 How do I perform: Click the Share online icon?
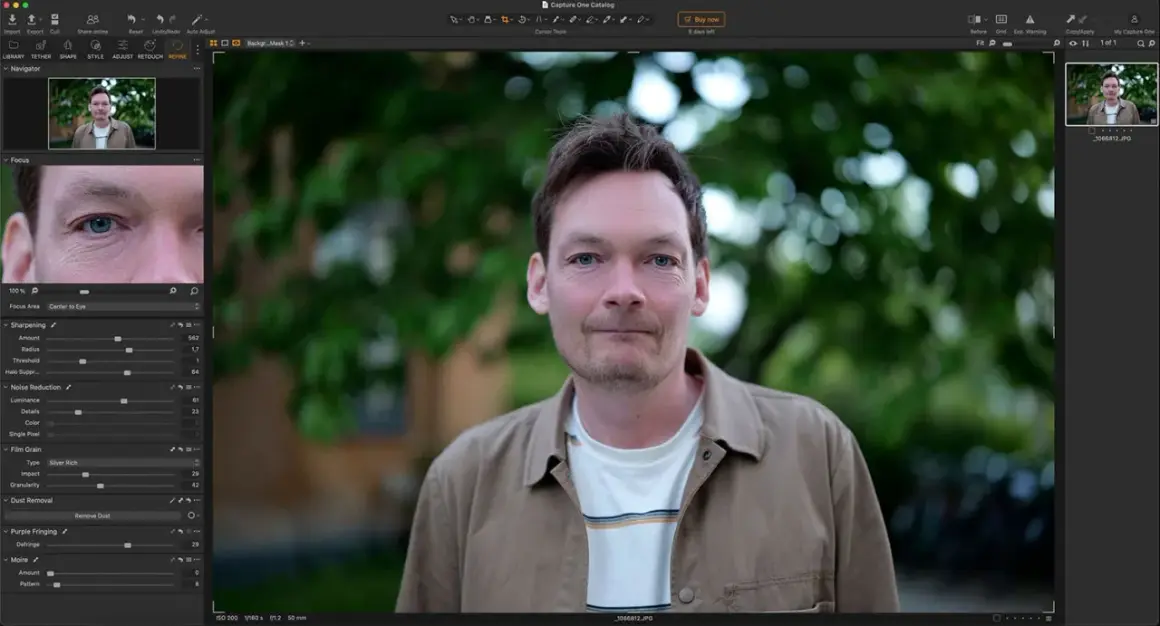click(92, 19)
